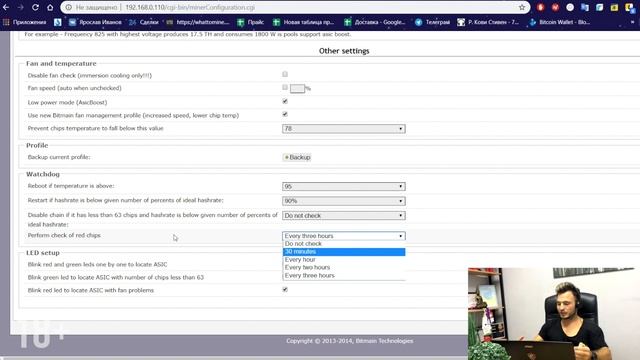
Task: Toggle new Bitmain fan management profile
Action: point(285,114)
